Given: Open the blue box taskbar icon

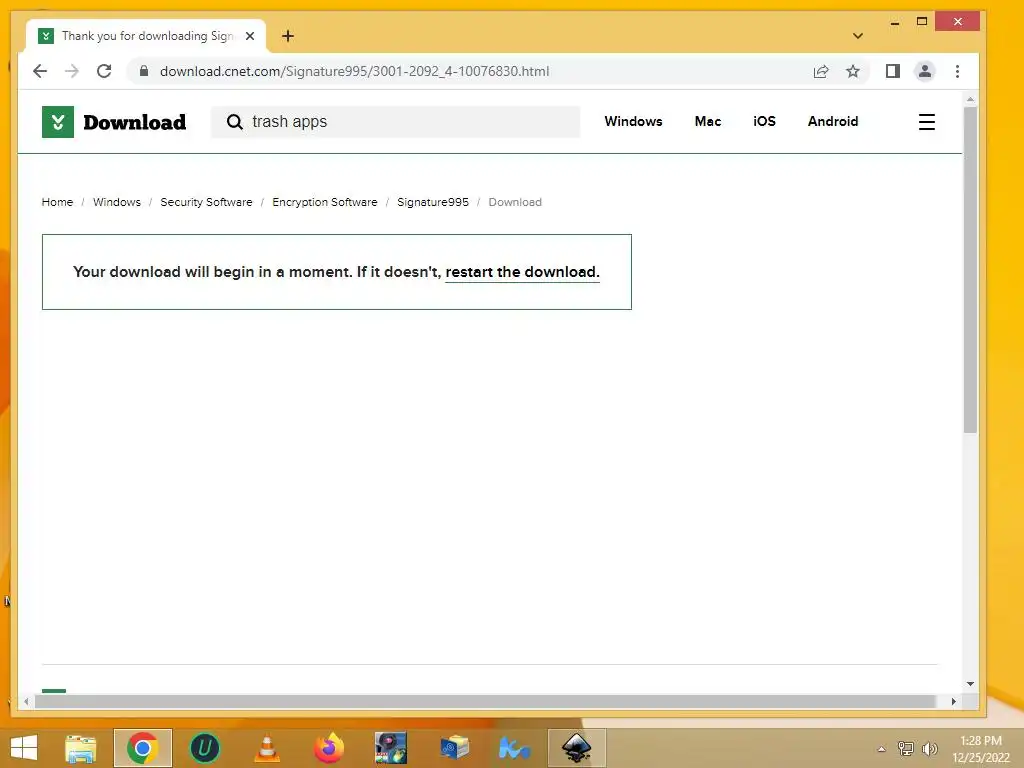Looking at the screenshot, I should click(x=454, y=748).
